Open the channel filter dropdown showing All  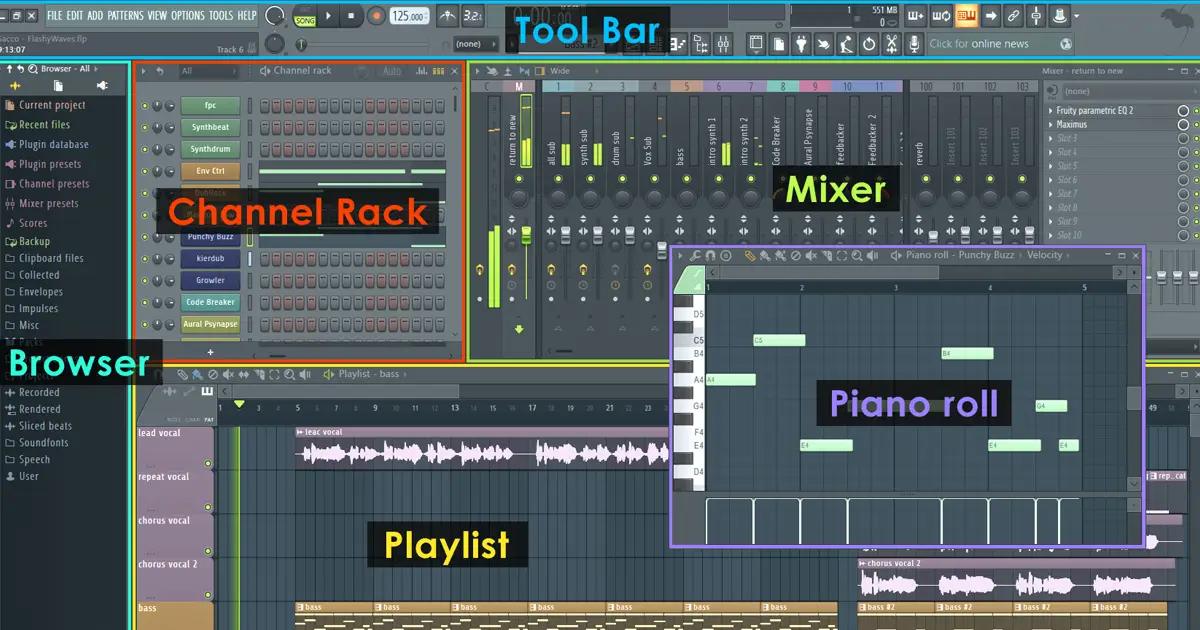coord(210,71)
